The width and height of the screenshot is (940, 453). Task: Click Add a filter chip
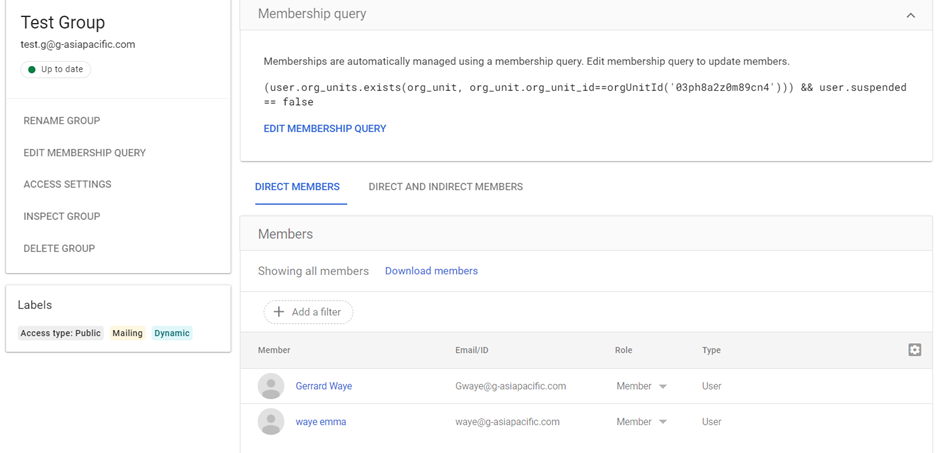pyautogui.click(x=308, y=312)
